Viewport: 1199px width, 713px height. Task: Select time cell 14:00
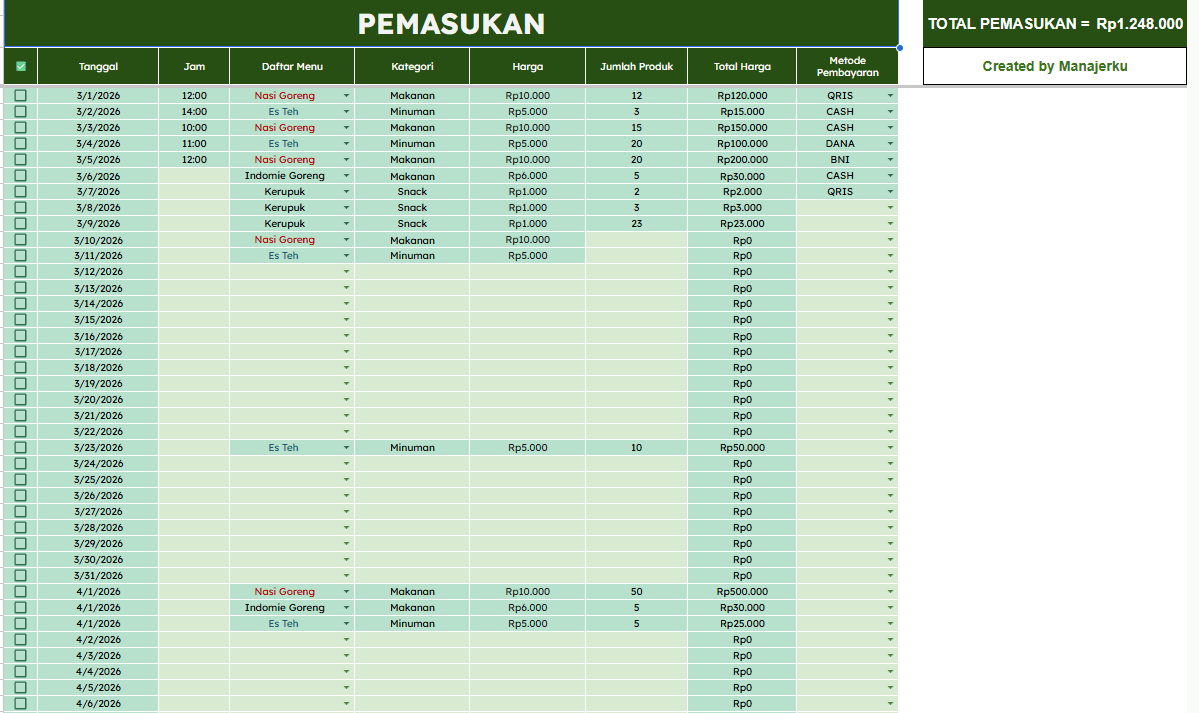(x=194, y=112)
